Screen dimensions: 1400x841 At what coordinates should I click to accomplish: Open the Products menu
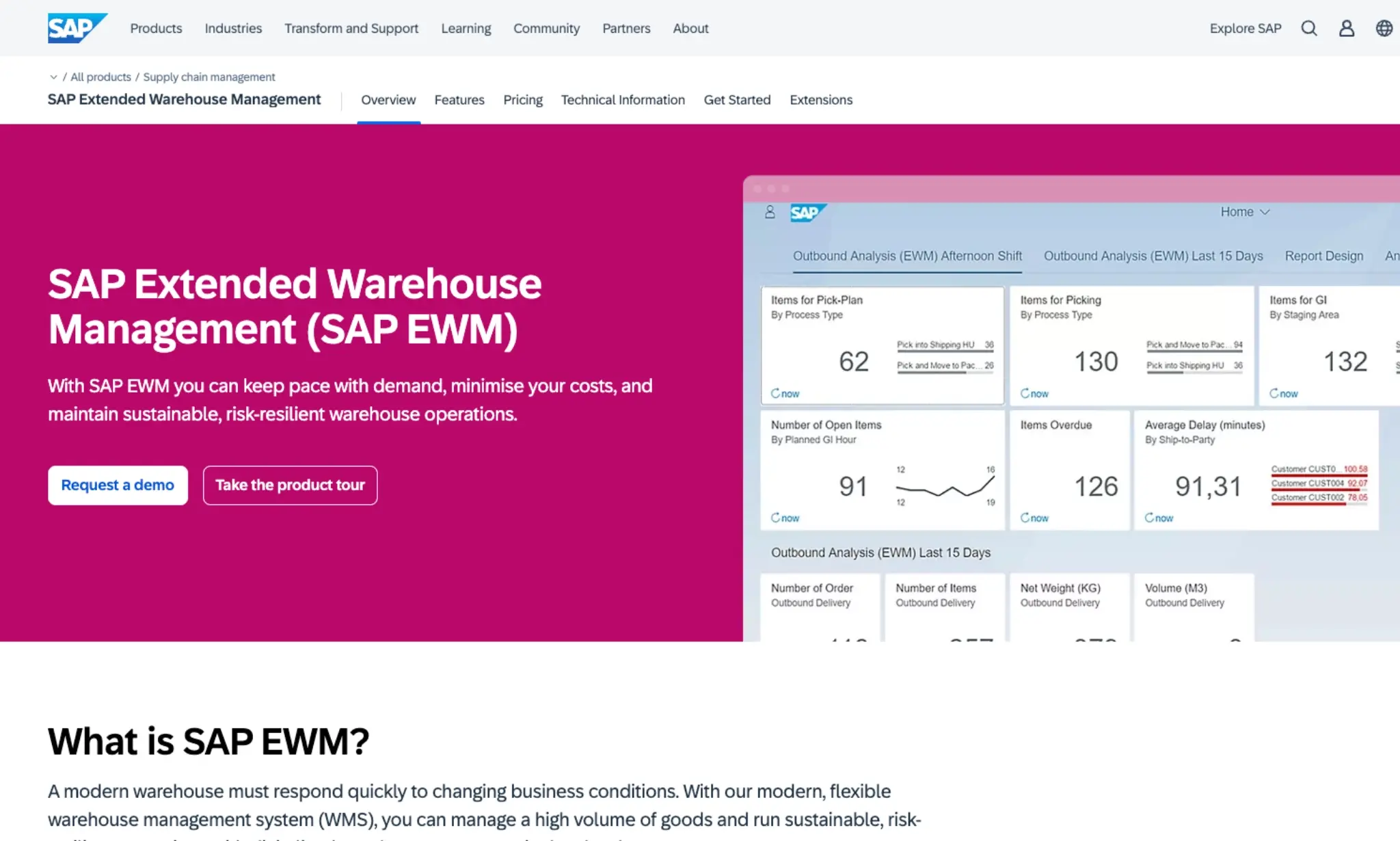tap(156, 28)
